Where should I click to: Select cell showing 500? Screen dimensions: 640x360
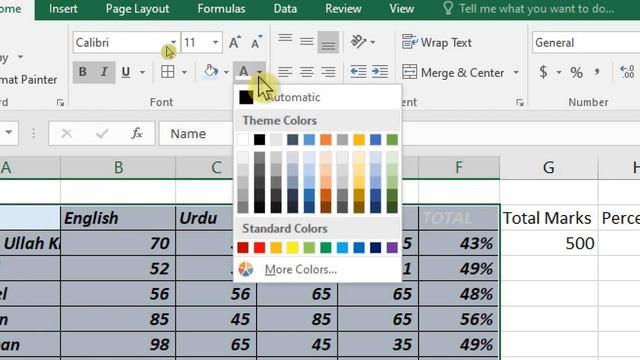click(x=549, y=243)
